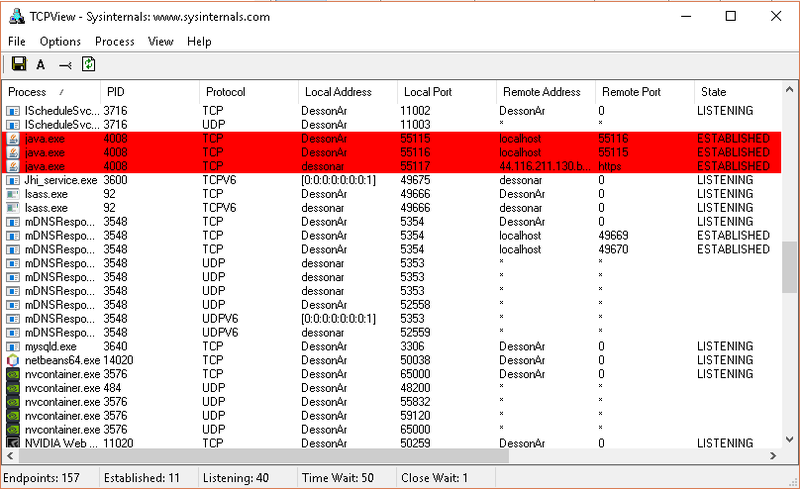The height and width of the screenshot is (489, 800).
Task: Click Time Wait: 50 in status bar
Action: (338, 478)
